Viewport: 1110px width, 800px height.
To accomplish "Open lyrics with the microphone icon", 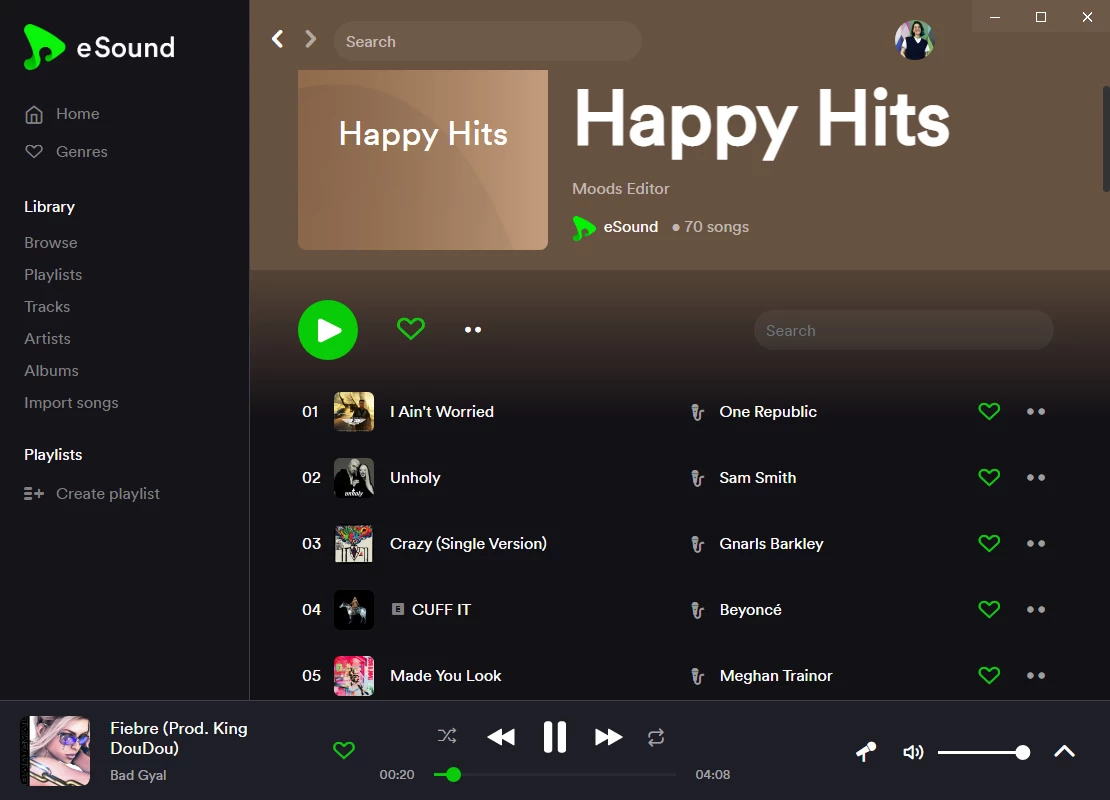I will tap(866, 751).
